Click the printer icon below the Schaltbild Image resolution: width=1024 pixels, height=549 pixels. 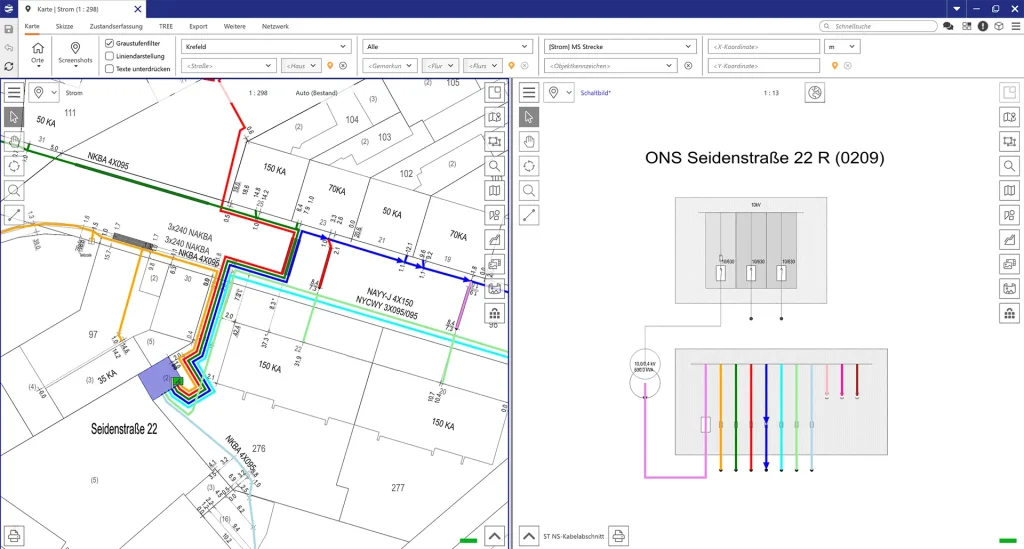coord(619,536)
